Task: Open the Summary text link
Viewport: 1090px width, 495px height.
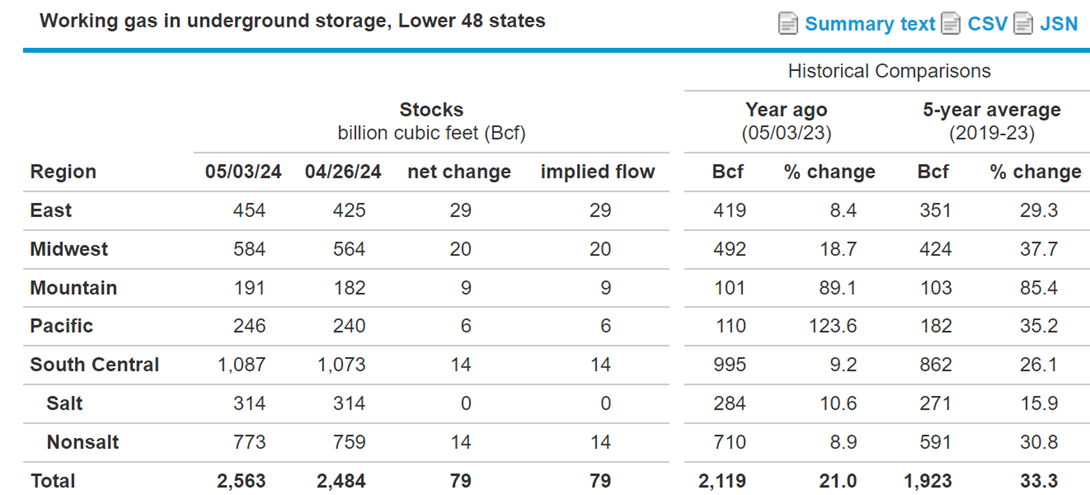Action: click(x=870, y=24)
